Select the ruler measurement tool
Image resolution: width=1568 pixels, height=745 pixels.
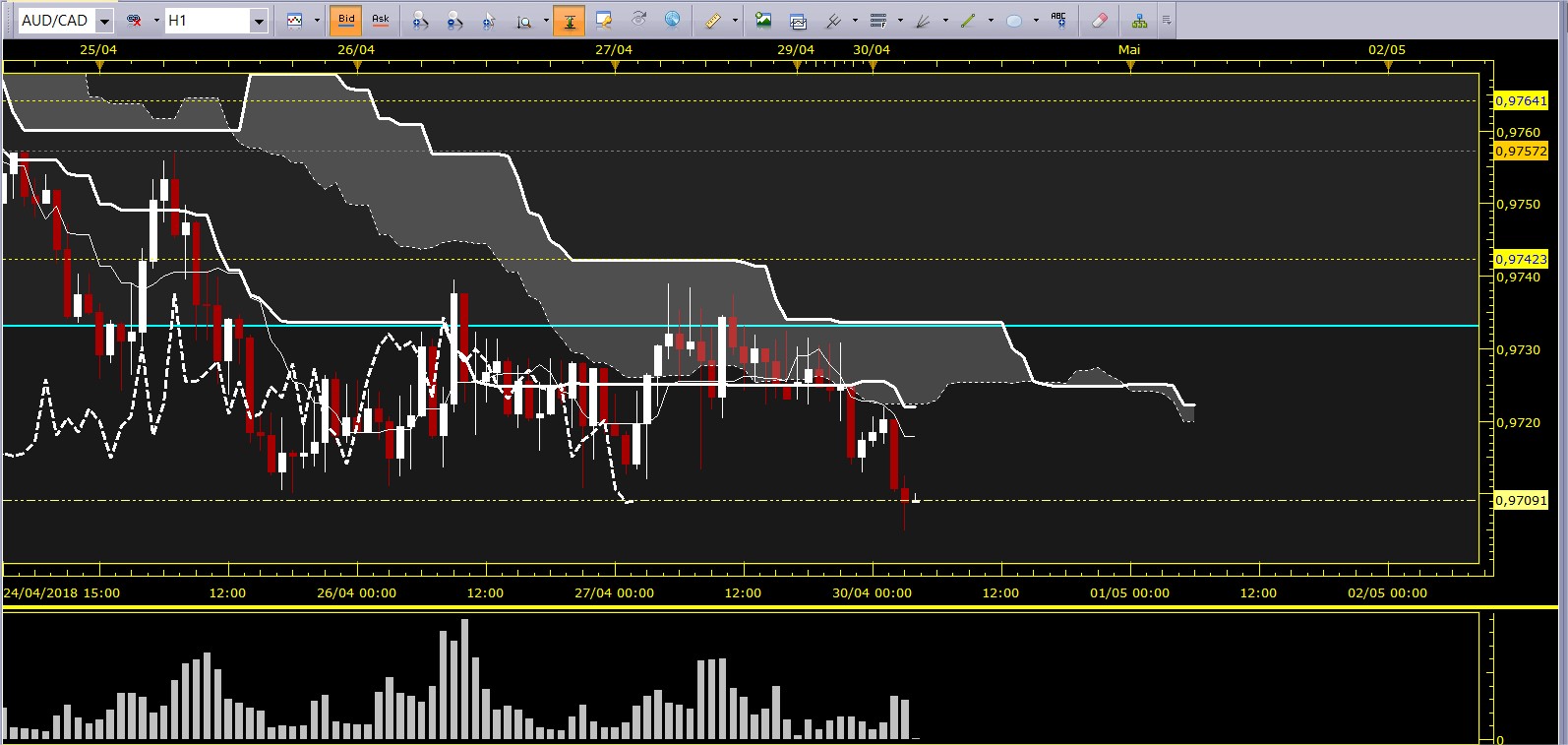pyautogui.click(x=713, y=20)
